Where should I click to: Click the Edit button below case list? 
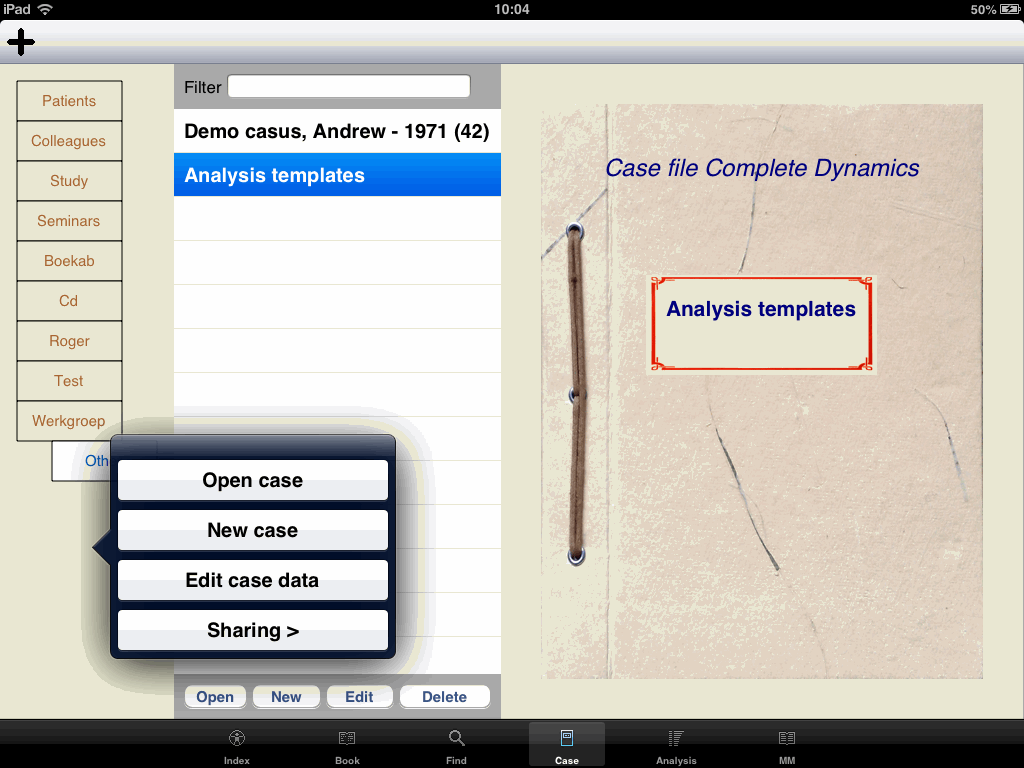coord(359,697)
